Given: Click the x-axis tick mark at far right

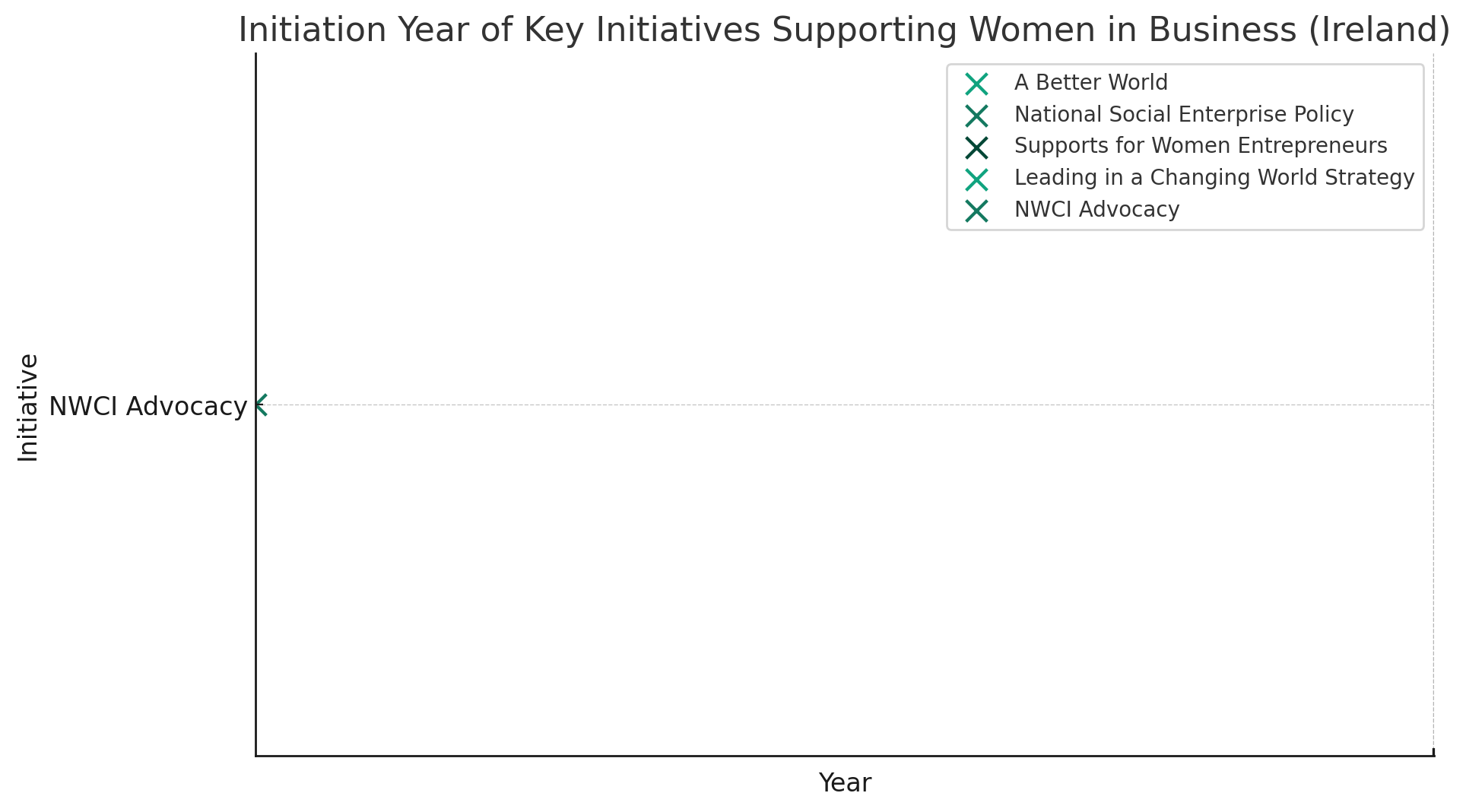Looking at the screenshot, I should (x=1433, y=752).
